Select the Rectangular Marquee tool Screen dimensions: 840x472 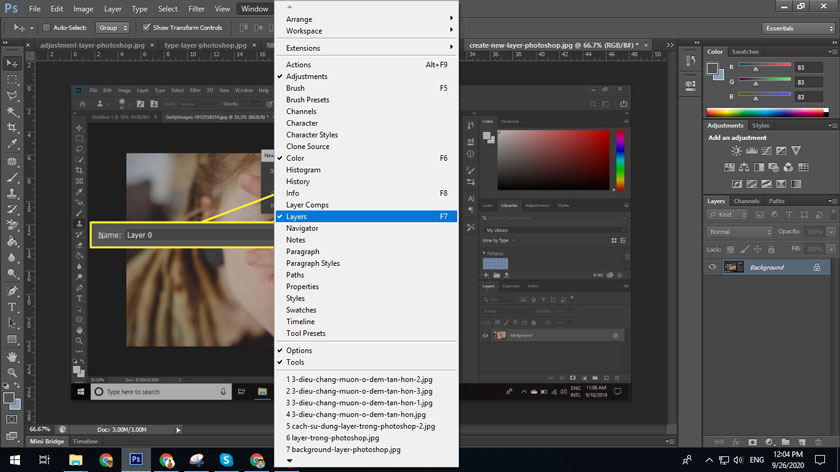[12, 80]
